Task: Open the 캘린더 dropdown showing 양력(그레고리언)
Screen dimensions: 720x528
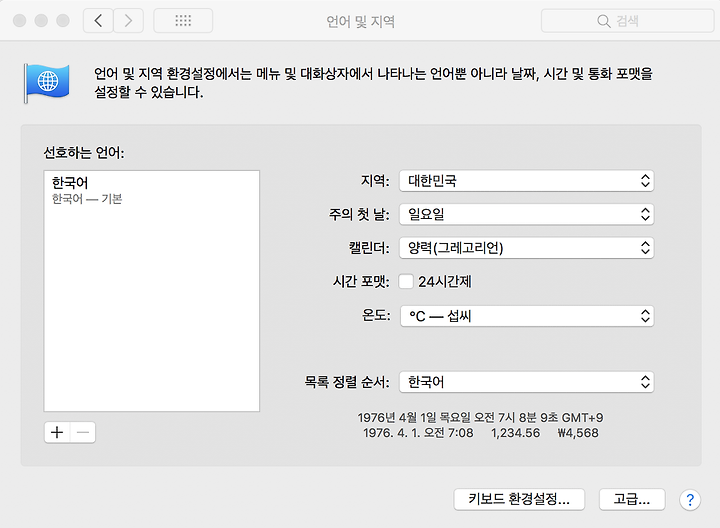Action: (x=527, y=248)
